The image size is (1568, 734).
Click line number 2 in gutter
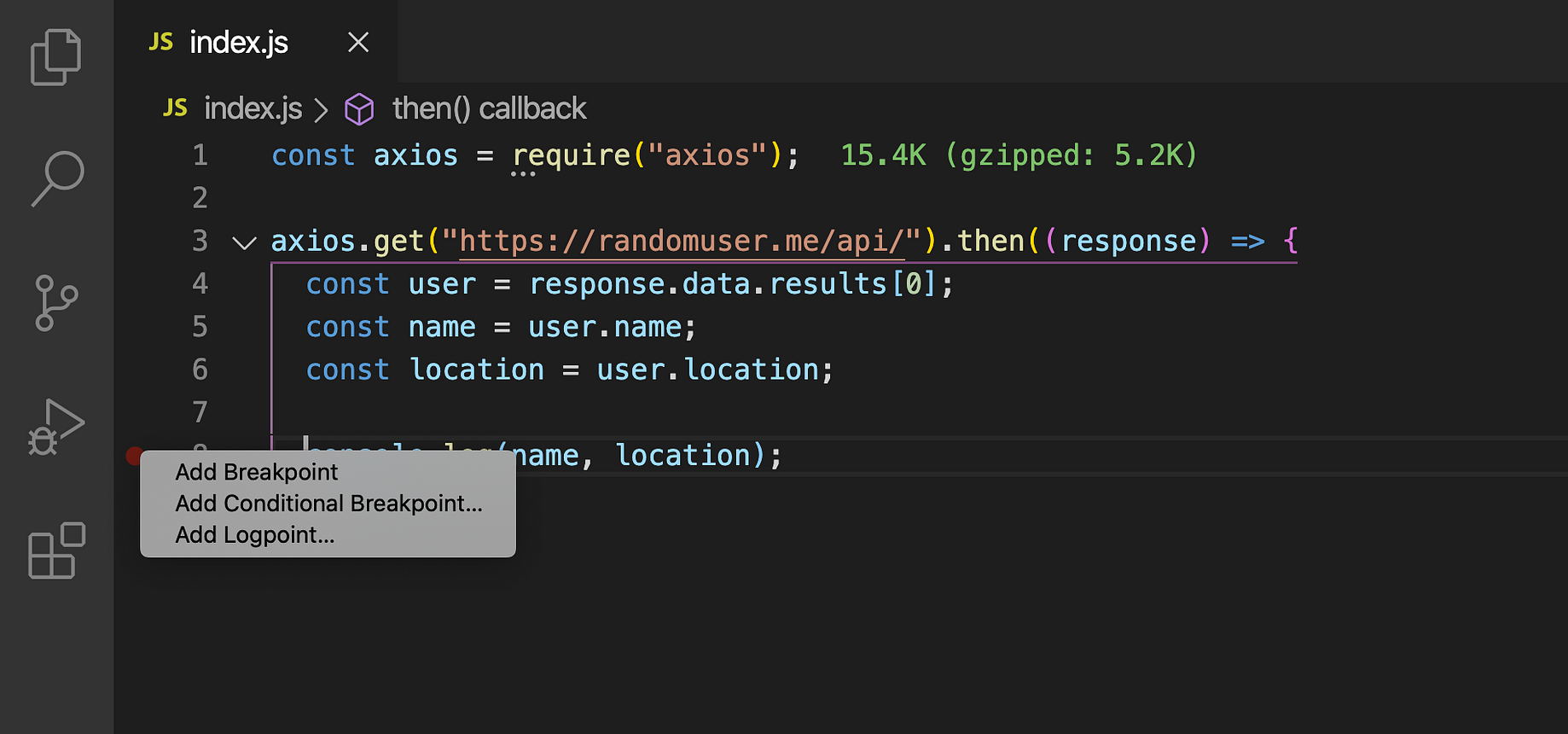point(200,198)
